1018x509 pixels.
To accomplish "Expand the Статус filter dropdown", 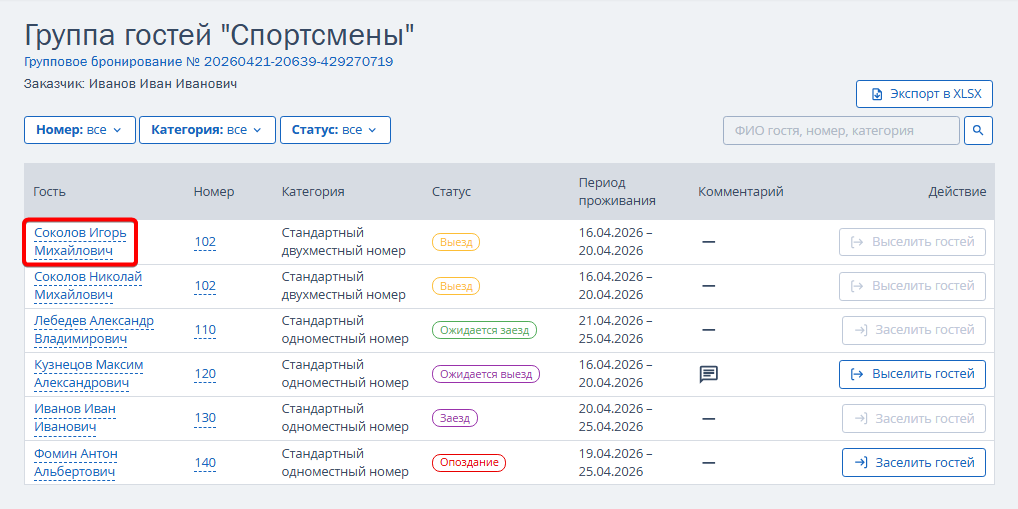I will click(x=335, y=130).
